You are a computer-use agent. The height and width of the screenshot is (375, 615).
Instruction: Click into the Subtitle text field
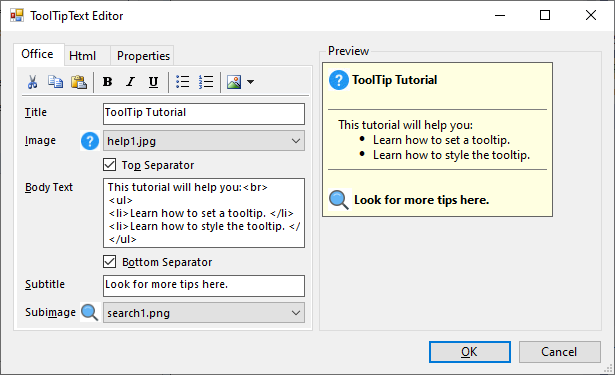tap(204, 286)
